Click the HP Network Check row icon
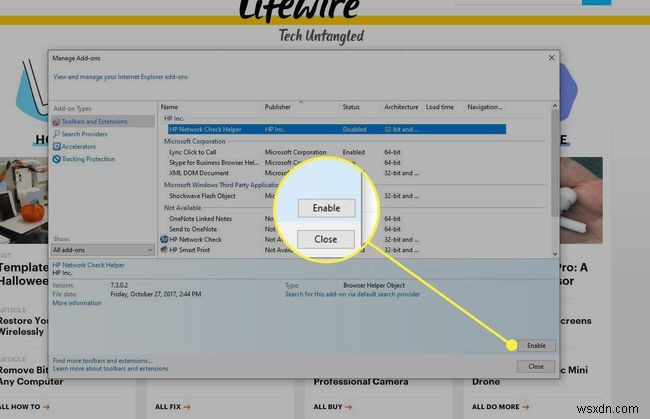 point(164,239)
